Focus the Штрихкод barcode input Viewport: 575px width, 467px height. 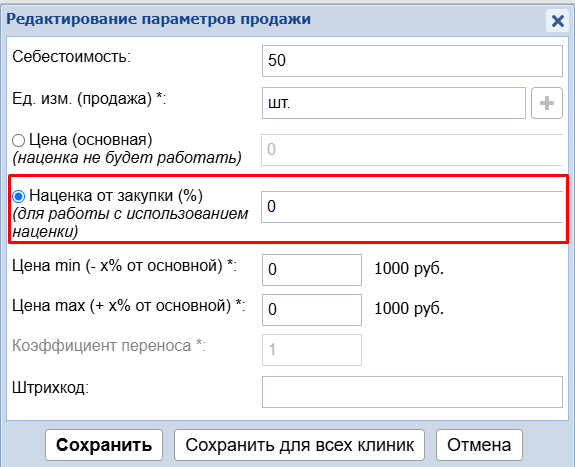[412, 392]
